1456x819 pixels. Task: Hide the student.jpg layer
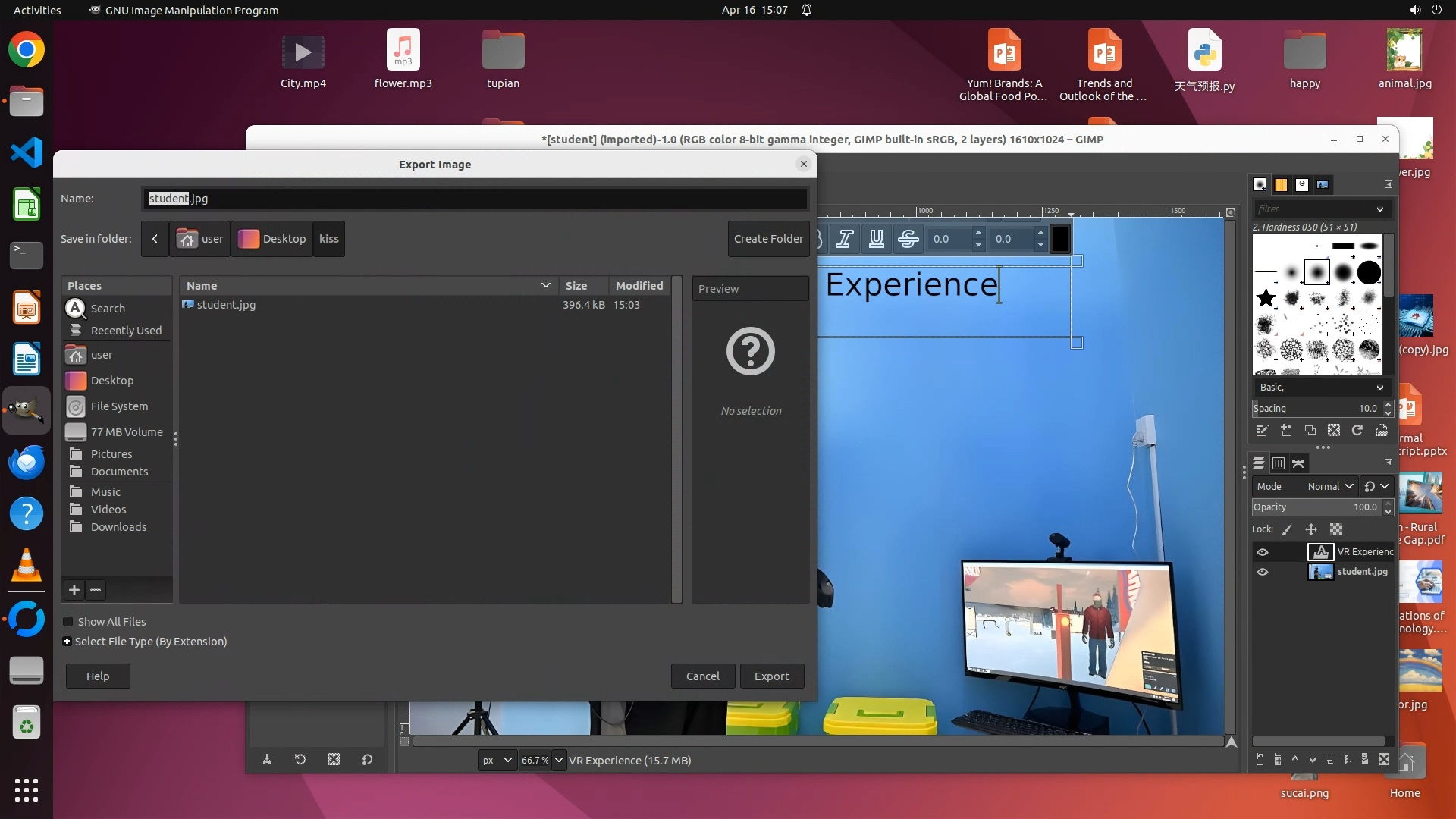(1263, 572)
